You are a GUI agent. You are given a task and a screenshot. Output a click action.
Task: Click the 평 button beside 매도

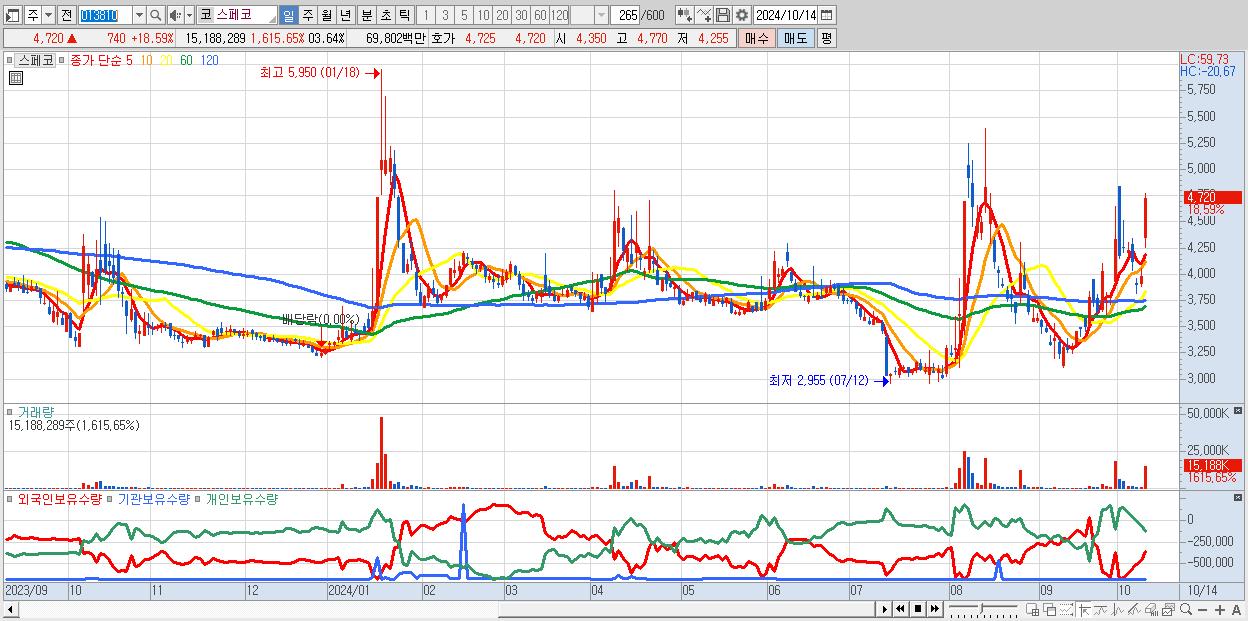(826, 38)
